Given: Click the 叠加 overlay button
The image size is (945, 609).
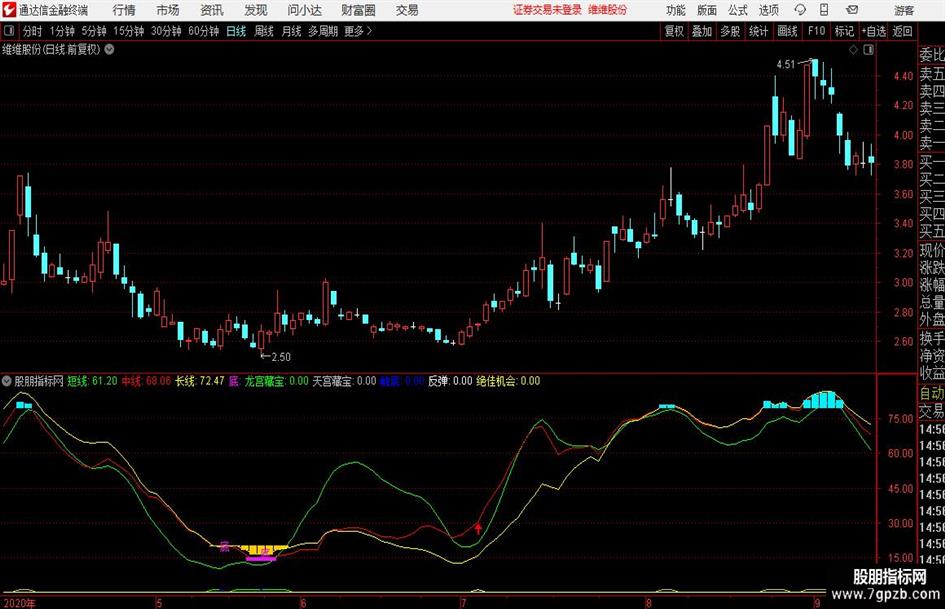Looking at the screenshot, I should tap(702, 31).
